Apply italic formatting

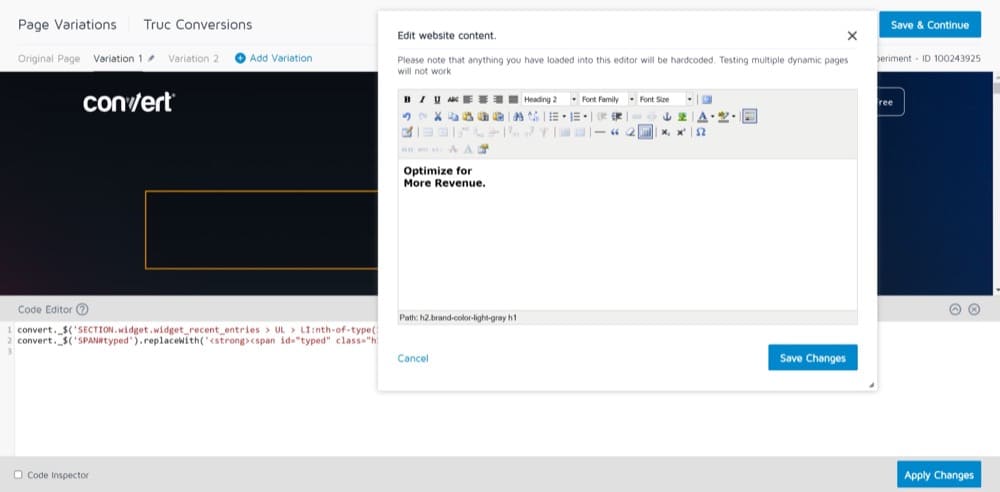(422, 100)
